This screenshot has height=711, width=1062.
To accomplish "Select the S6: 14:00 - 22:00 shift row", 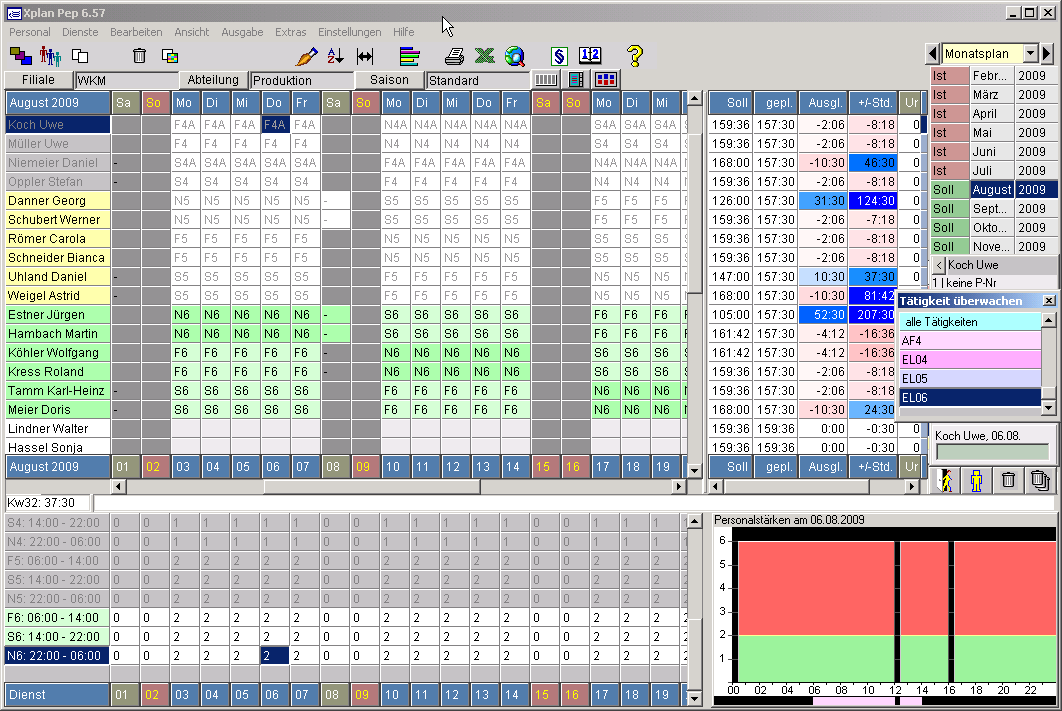I will [x=58, y=637].
